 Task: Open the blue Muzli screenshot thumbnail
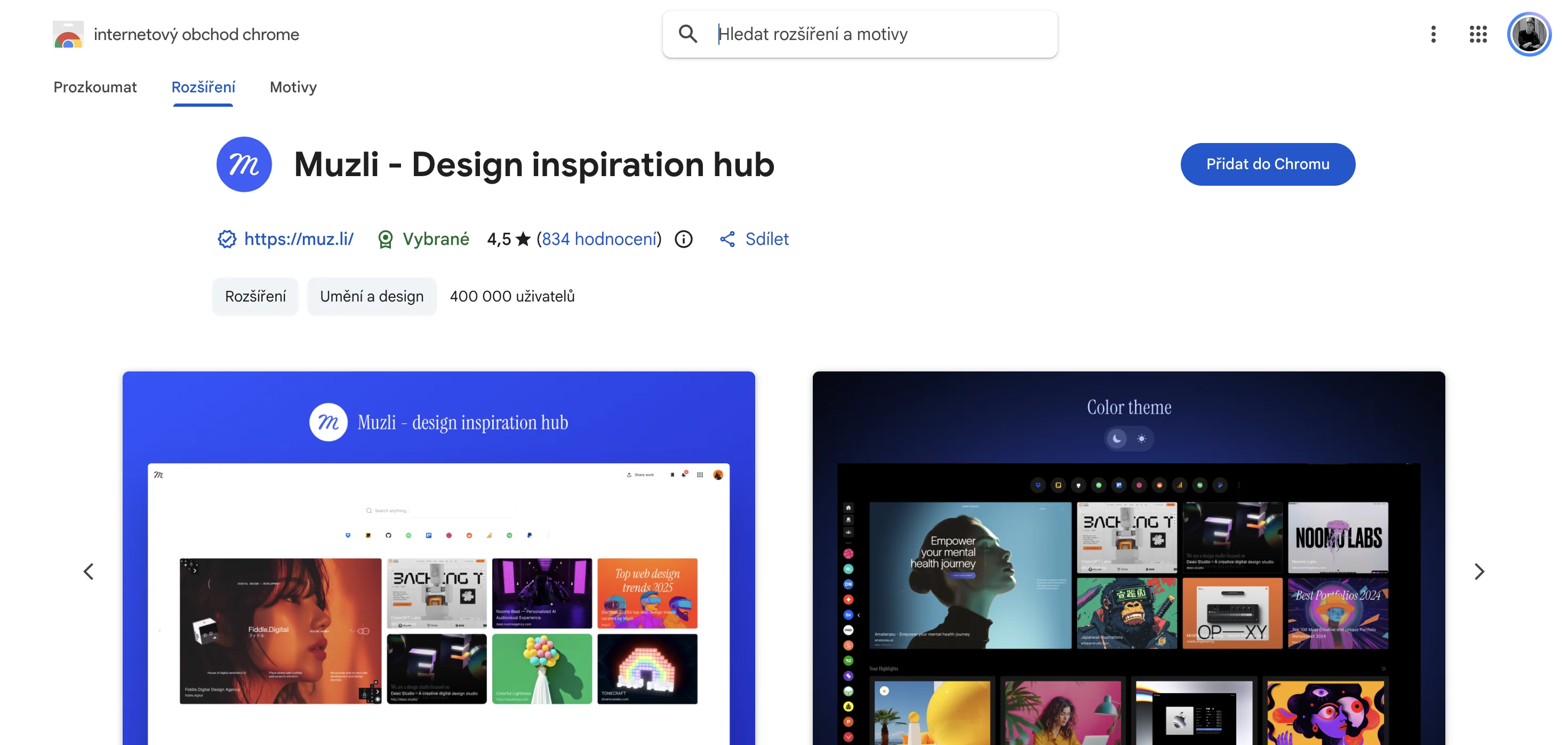439,558
